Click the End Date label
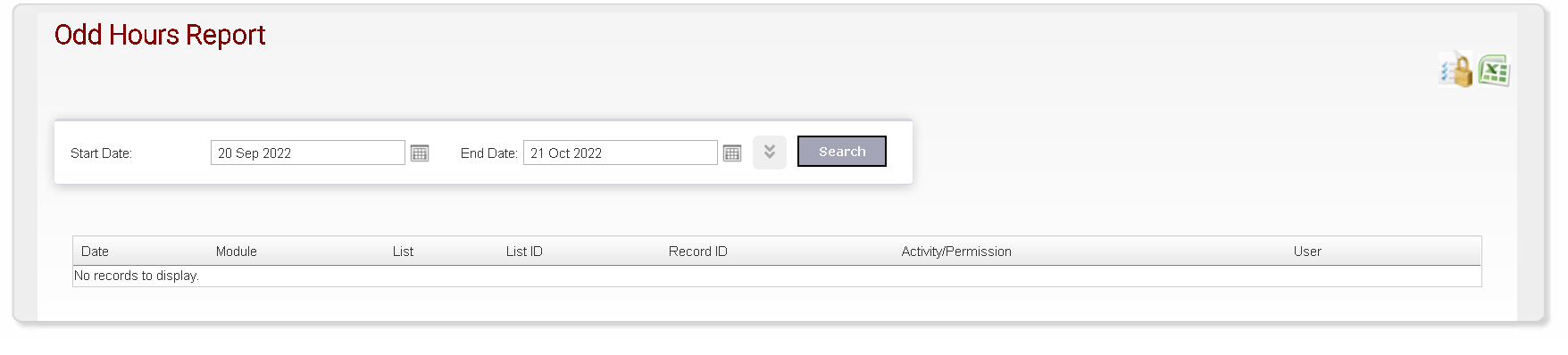1568x355 pixels. click(x=488, y=153)
